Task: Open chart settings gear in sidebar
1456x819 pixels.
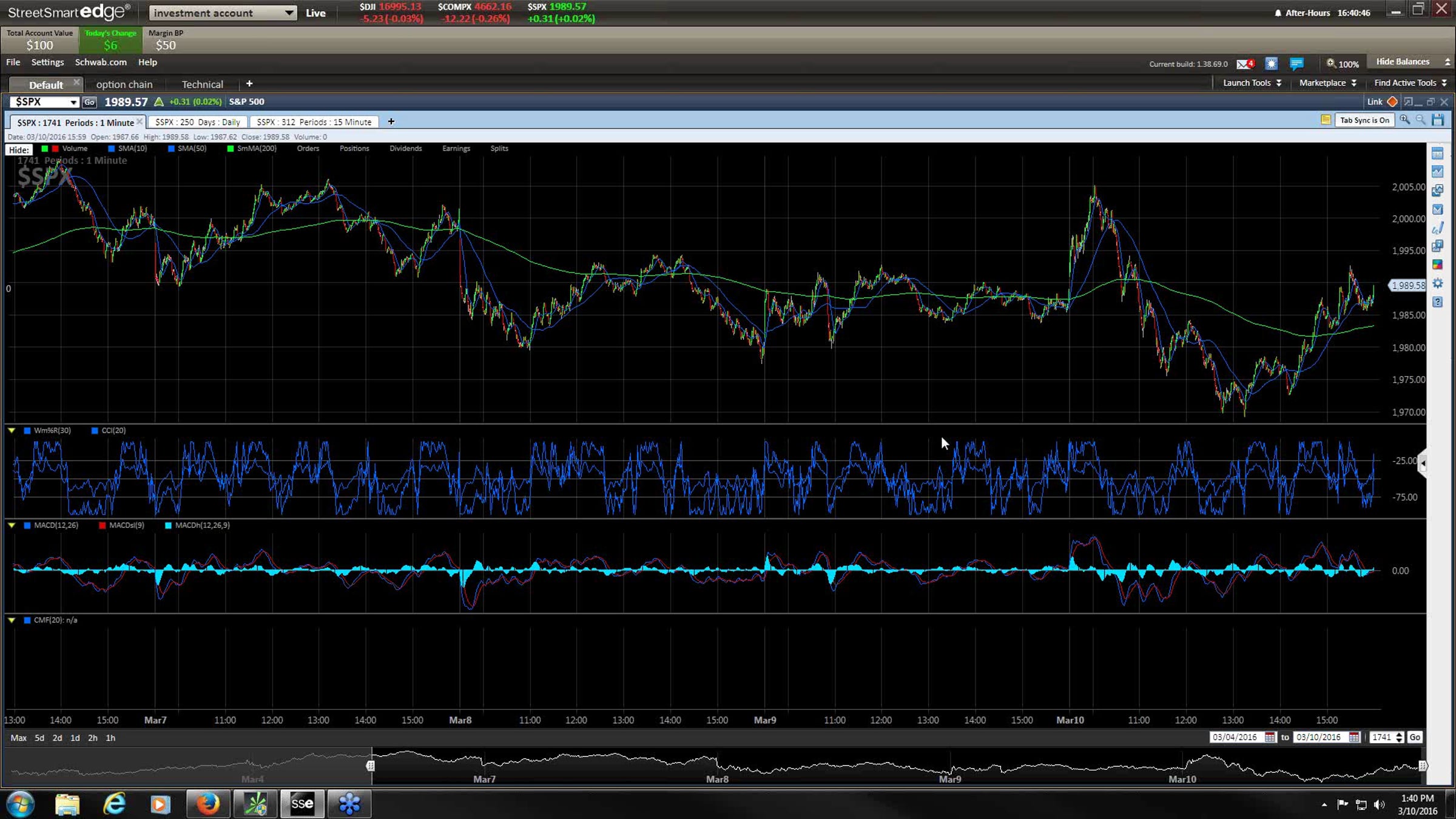Action: coord(1437,283)
